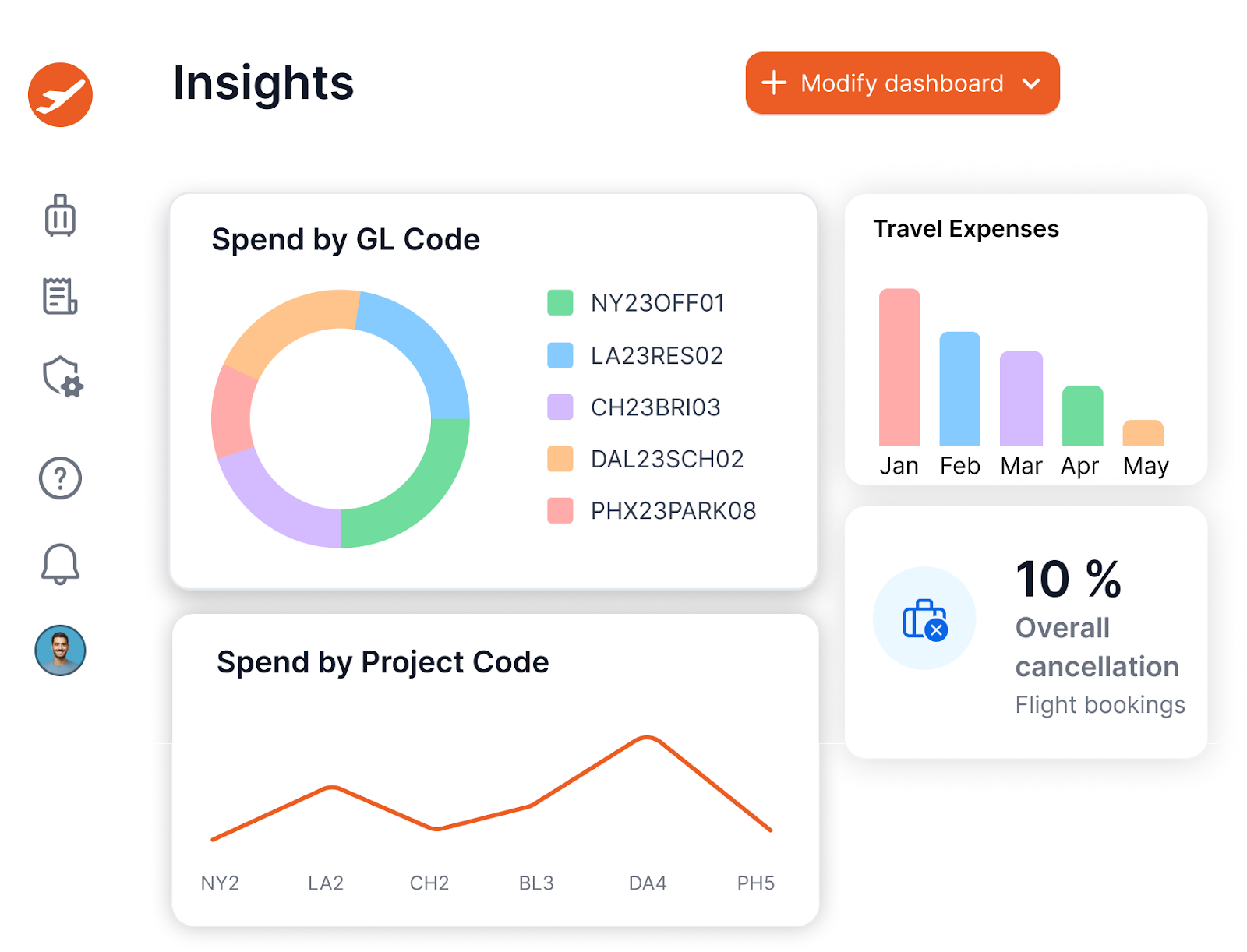Image resolution: width=1247 pixels, height=952 pixels.
Task: Click the orange airplane logo
Action: [x=60, y=94]
